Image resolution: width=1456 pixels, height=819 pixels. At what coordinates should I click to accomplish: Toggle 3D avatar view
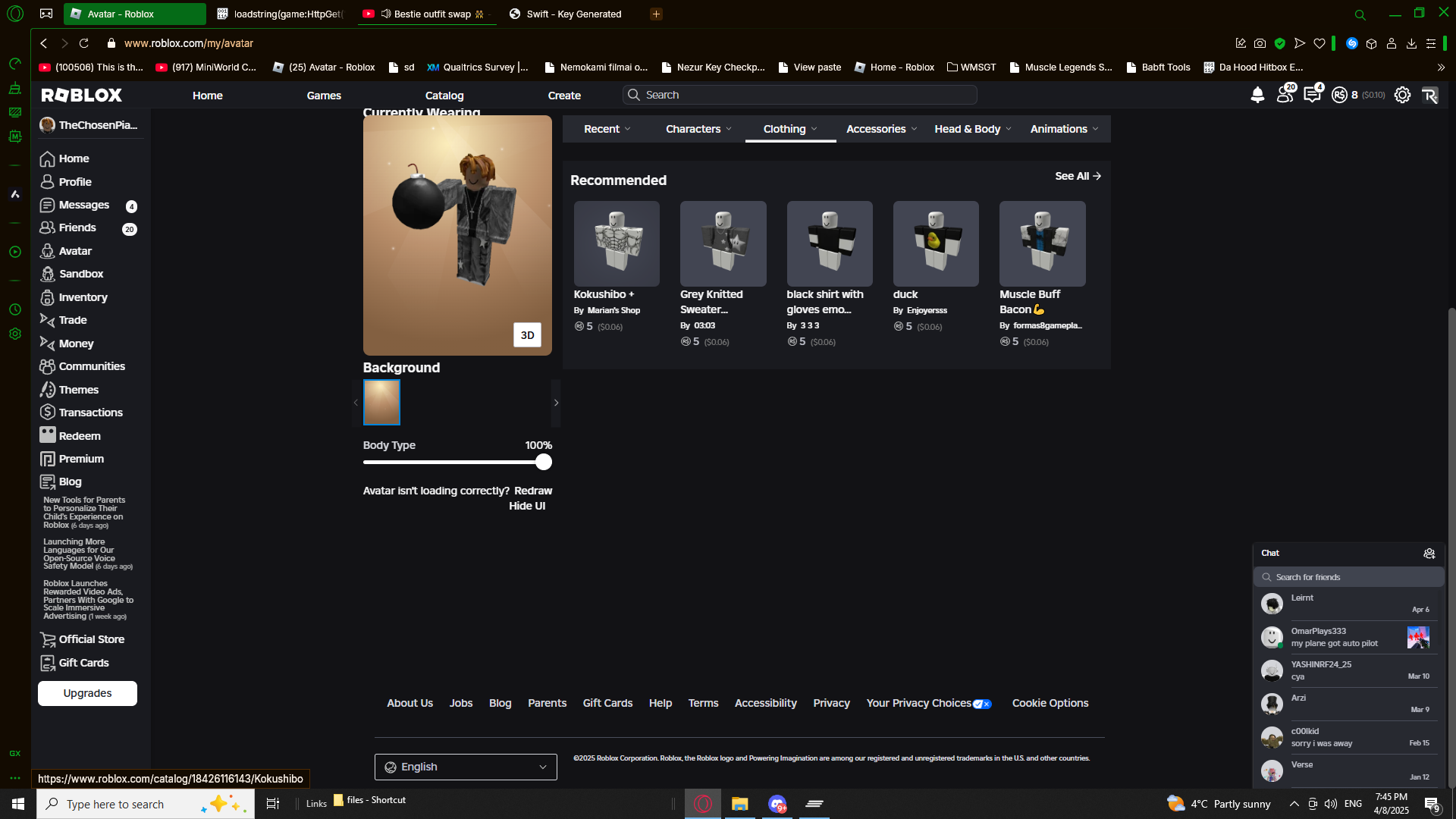(527, 335)
